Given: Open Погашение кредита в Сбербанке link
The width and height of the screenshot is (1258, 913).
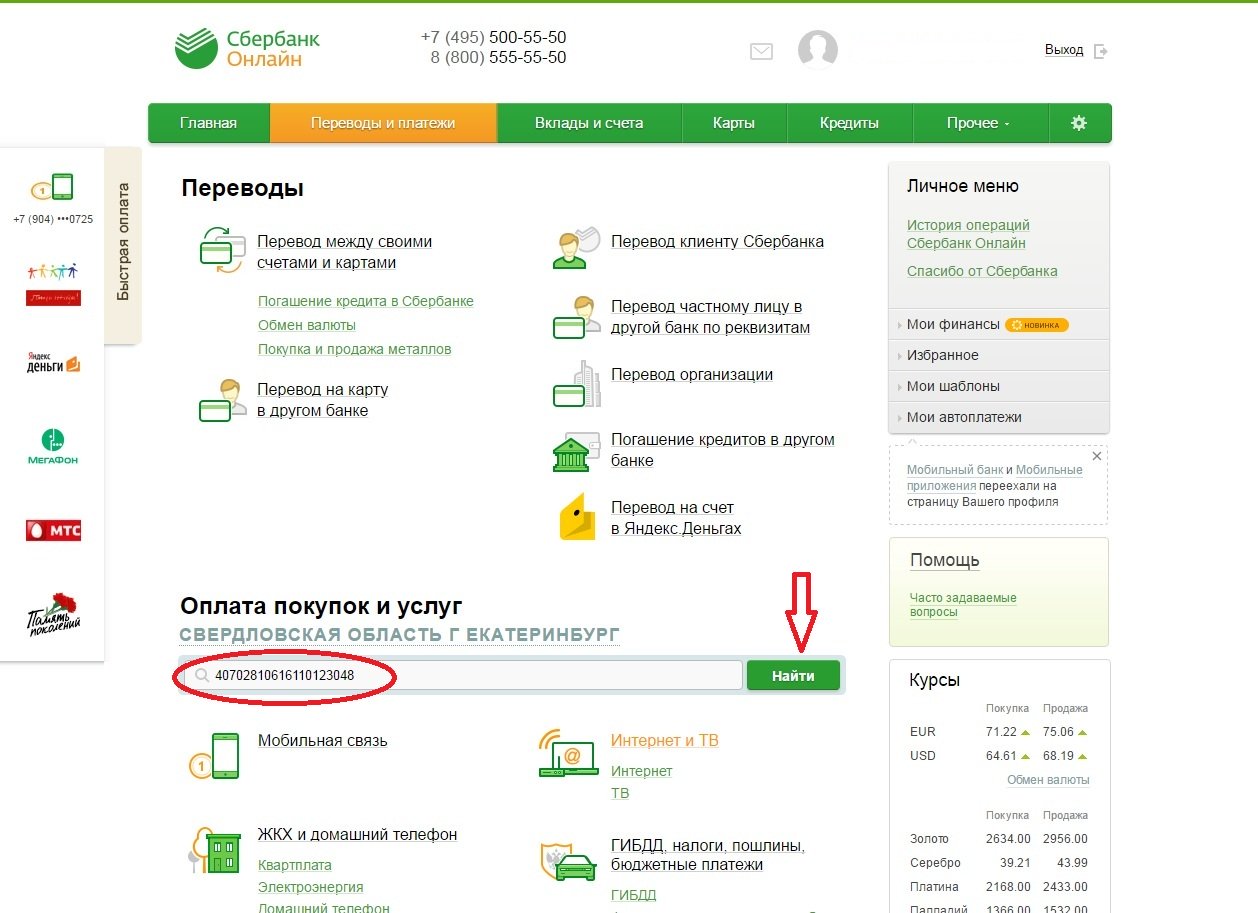Looking at the screenshot, I should (366, 301).
